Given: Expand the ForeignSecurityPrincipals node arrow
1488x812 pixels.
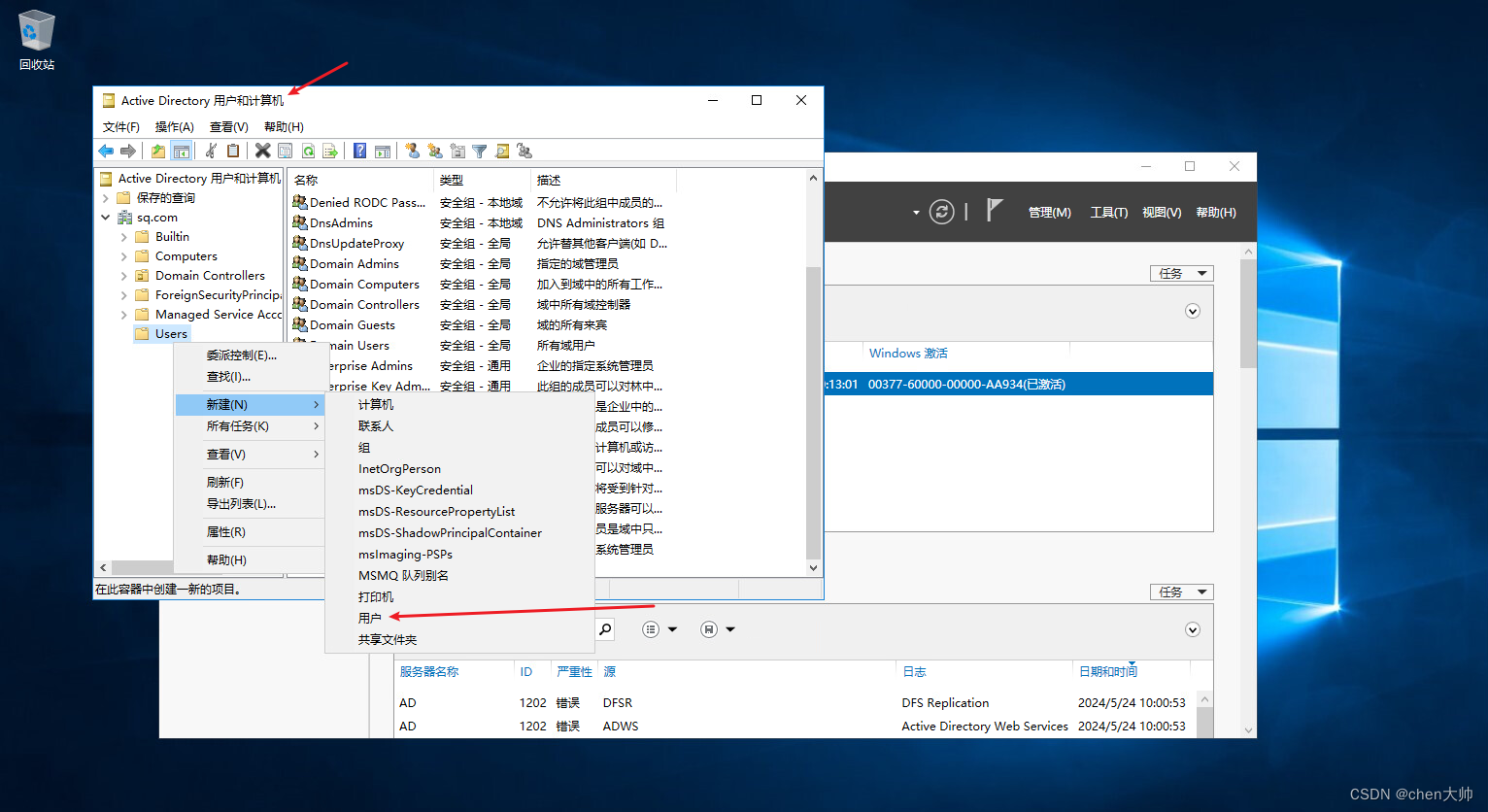Looking at the screenshot, I should [x=124, y=295].
